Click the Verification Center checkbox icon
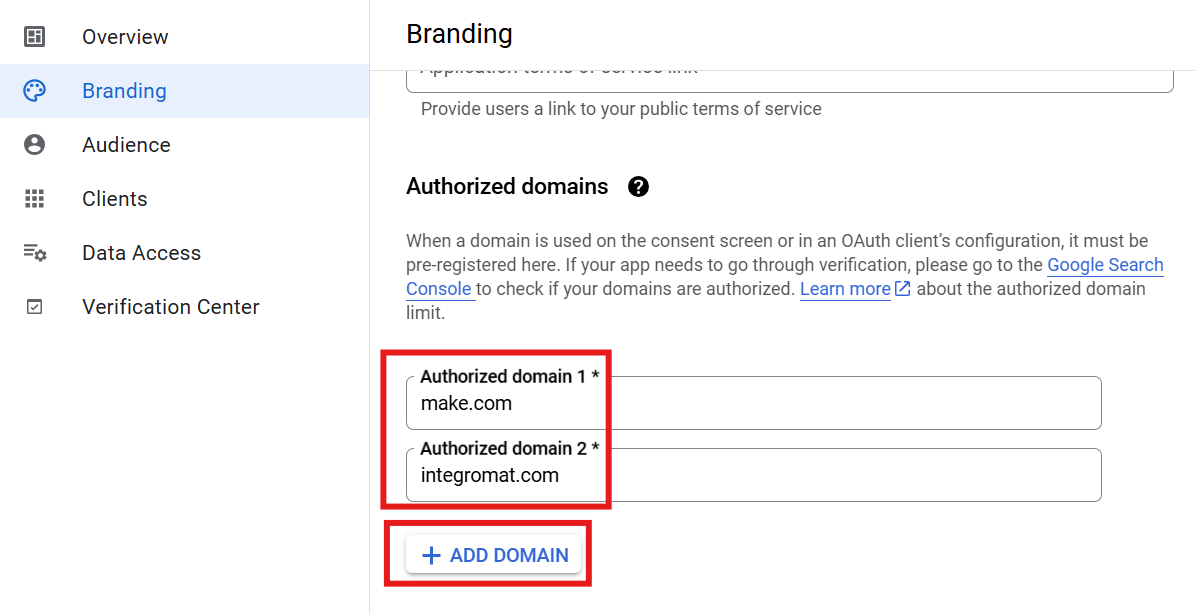The width and height of the screenshot is (1195, 613). pyautogui.click(x=35, y=307)
